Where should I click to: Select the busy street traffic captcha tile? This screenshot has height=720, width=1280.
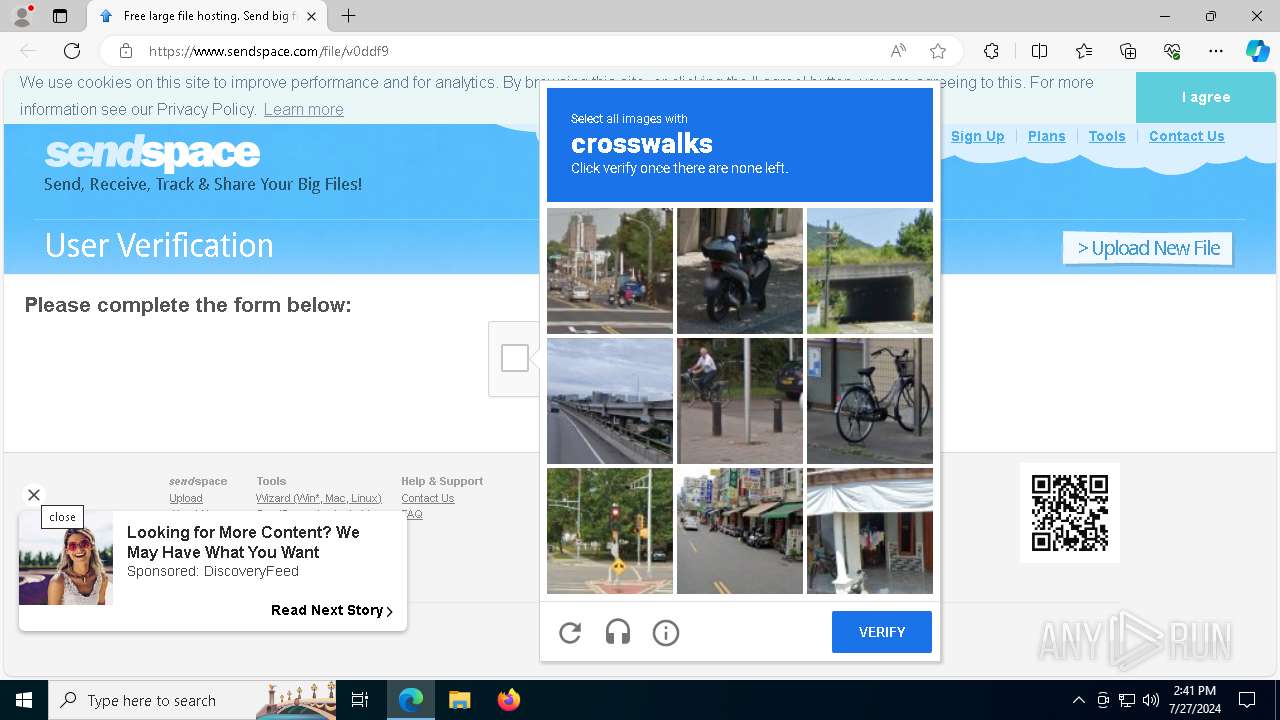click(x=610, y=271)
